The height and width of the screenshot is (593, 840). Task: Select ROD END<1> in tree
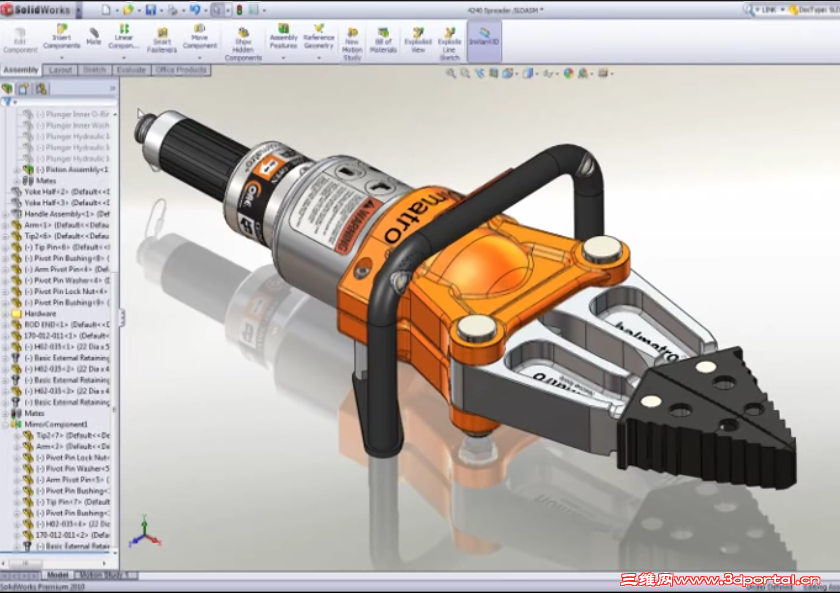coord(61,325)
